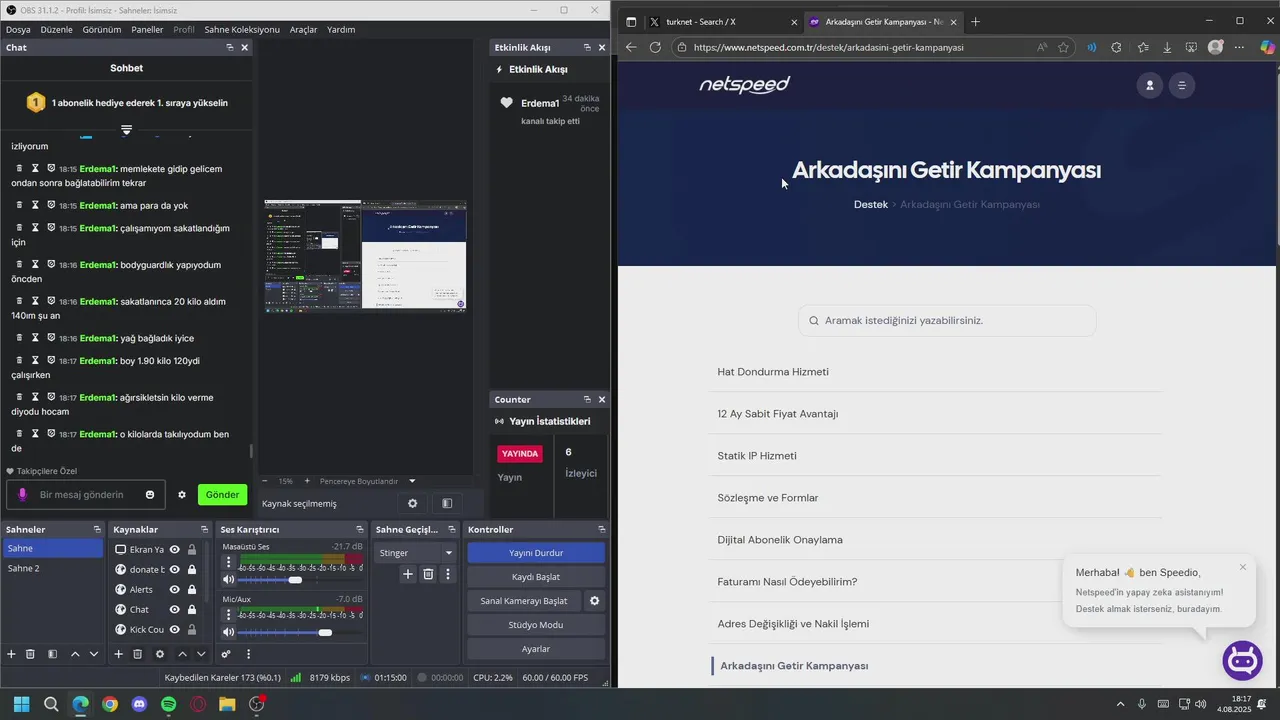Click Speedio chatbot robot icon on webpage

[x=1242, y=660]
